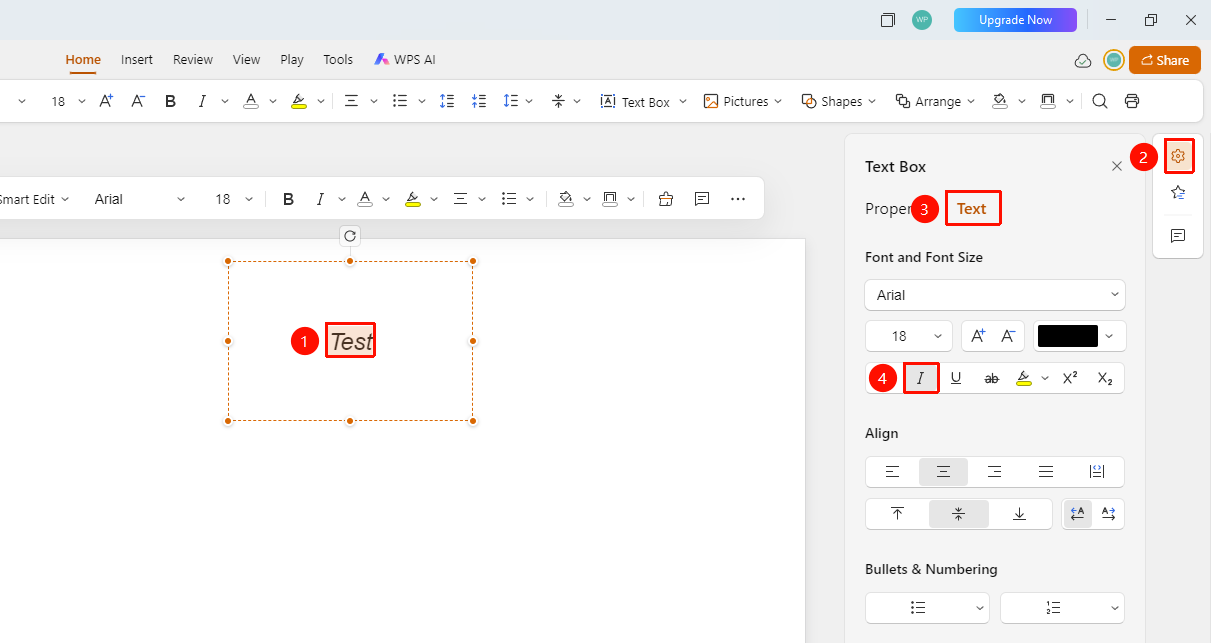Open the bullets dropdown under Bullets & Numbering
1211x643 pixels.
coord(927,608)
